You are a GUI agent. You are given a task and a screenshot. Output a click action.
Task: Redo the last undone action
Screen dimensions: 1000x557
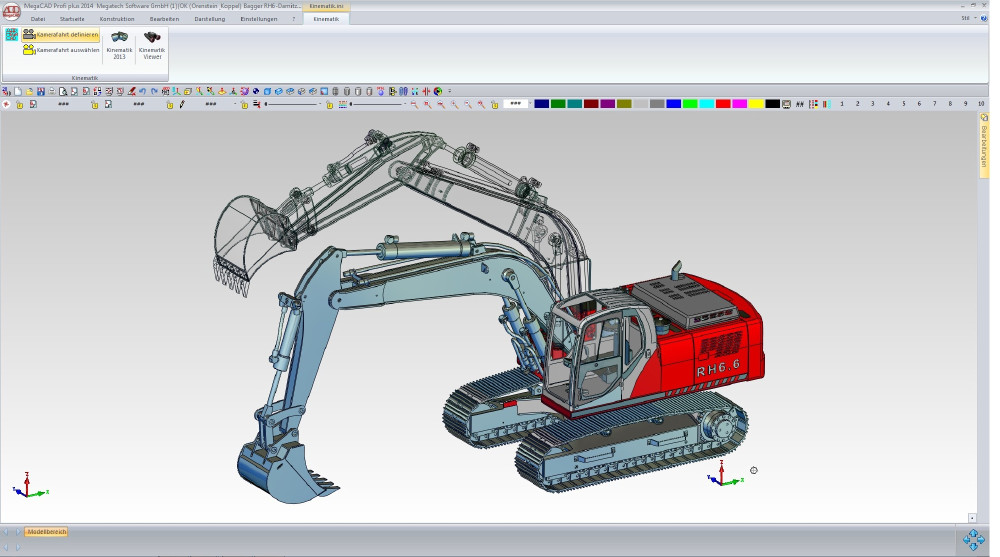154,91
